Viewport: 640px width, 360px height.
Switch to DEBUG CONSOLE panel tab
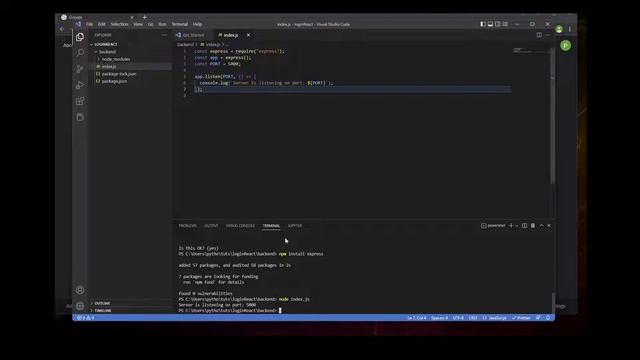(x=240, y=226)
